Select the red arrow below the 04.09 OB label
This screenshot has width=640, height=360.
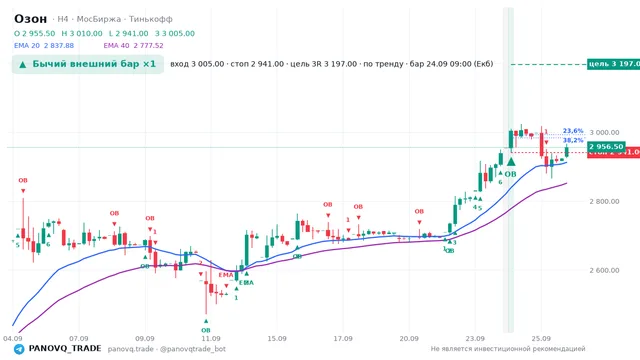(x=23, y=191)
